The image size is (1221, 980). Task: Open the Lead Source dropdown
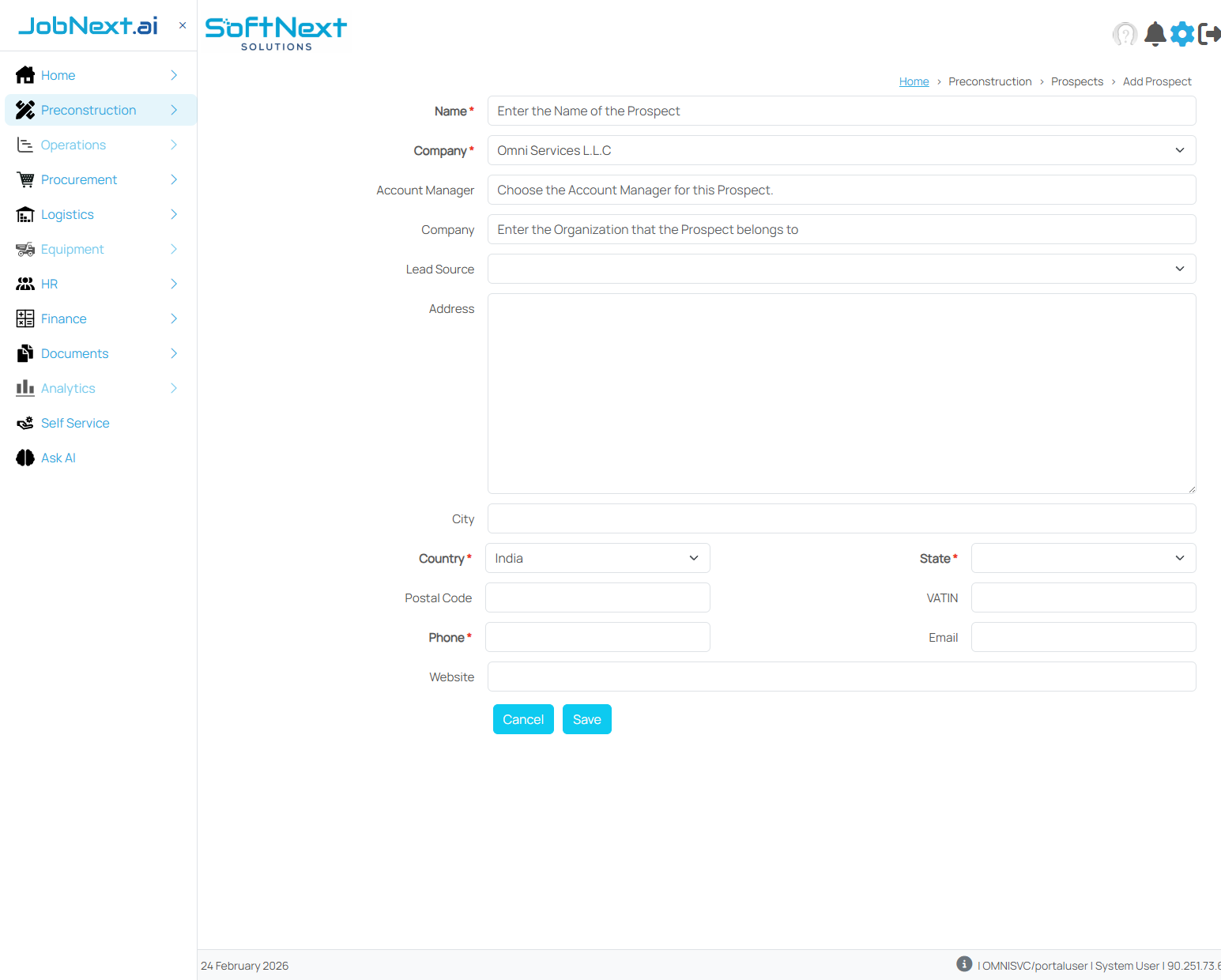(x=841, y=269)
